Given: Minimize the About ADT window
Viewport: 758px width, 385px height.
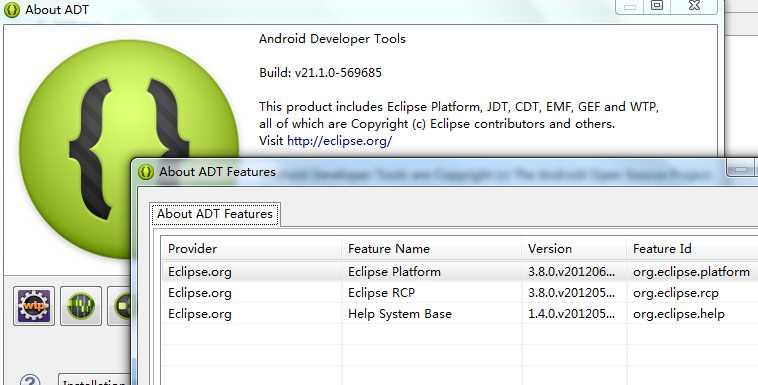Looking at the screenshot, I should point(629,6).
